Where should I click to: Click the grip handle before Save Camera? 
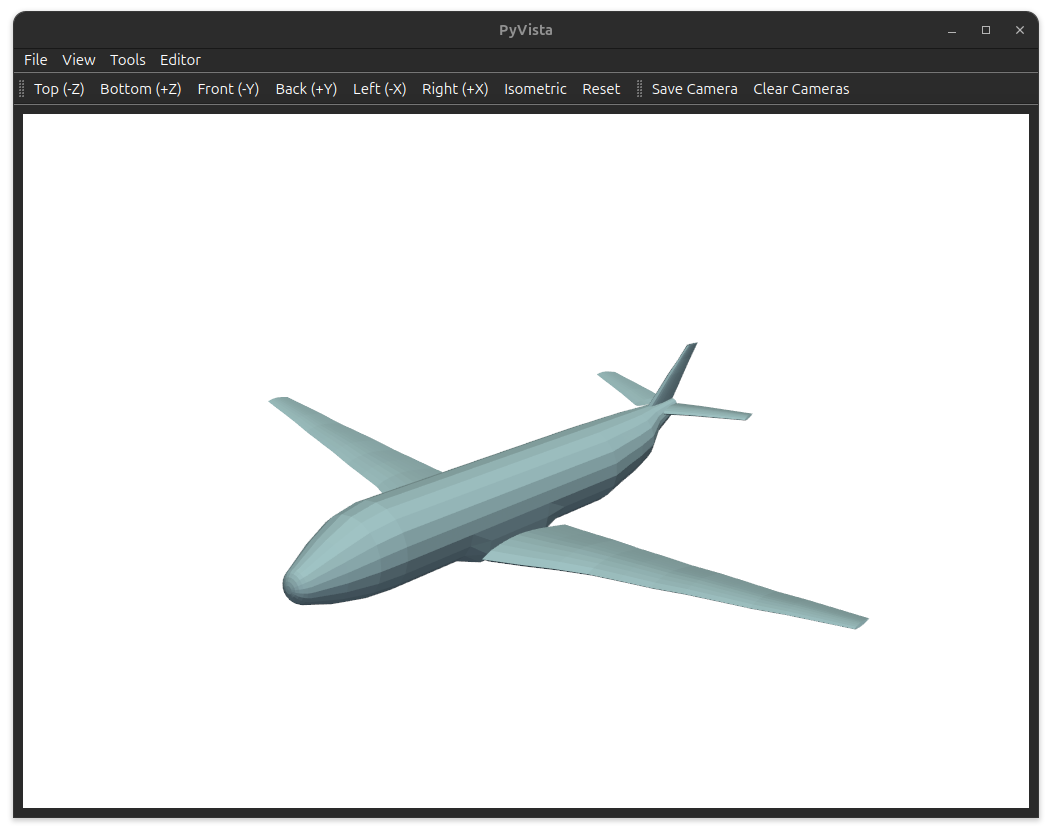point(640,89)
